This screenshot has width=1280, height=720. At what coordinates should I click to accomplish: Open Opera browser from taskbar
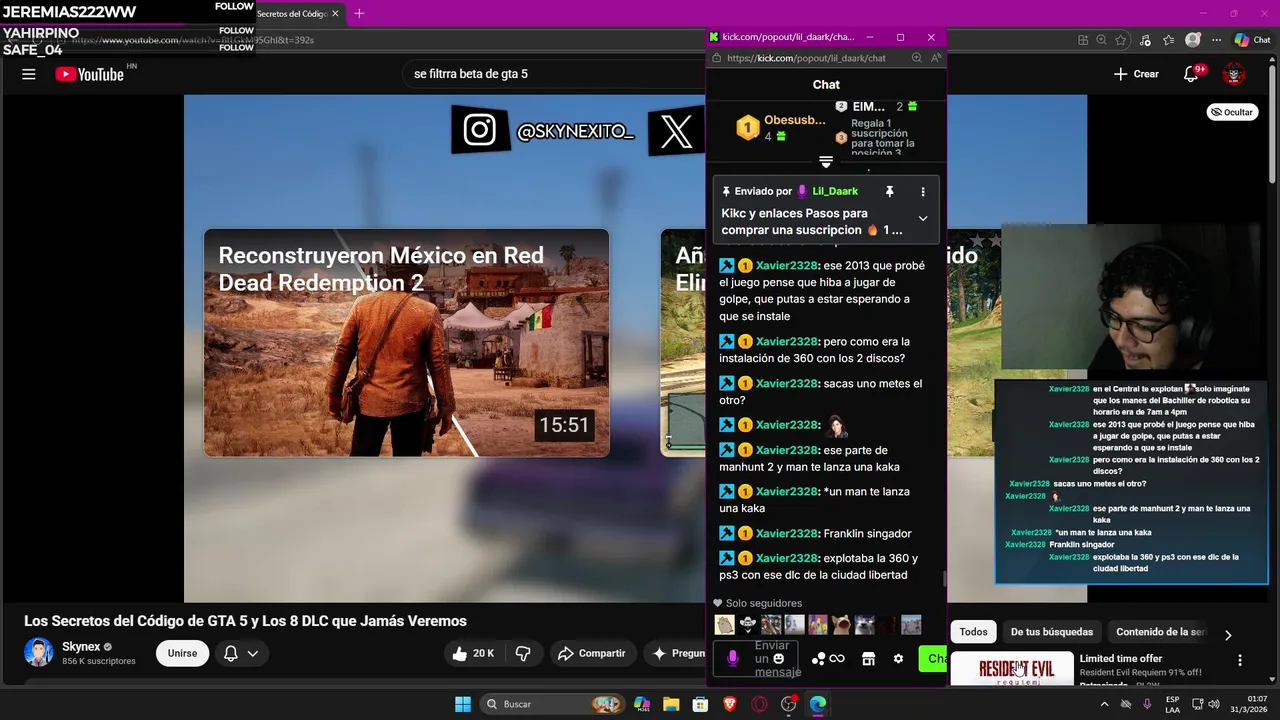[x=759, y=704]
